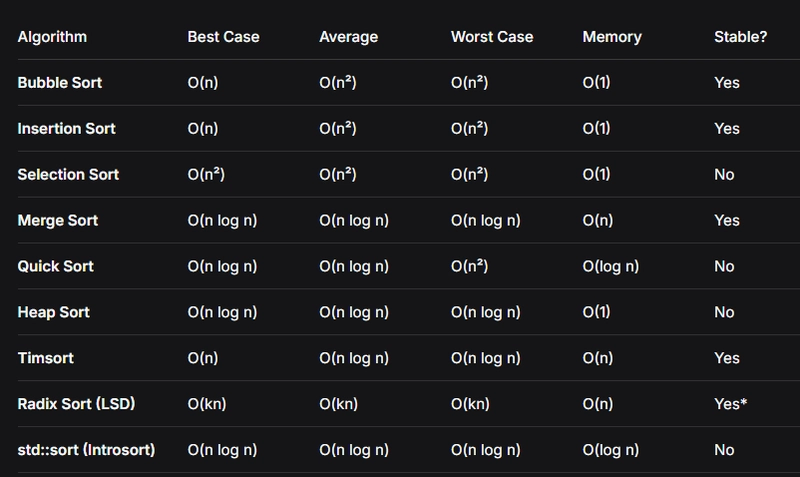Click the Memory column header

point(612,37)
